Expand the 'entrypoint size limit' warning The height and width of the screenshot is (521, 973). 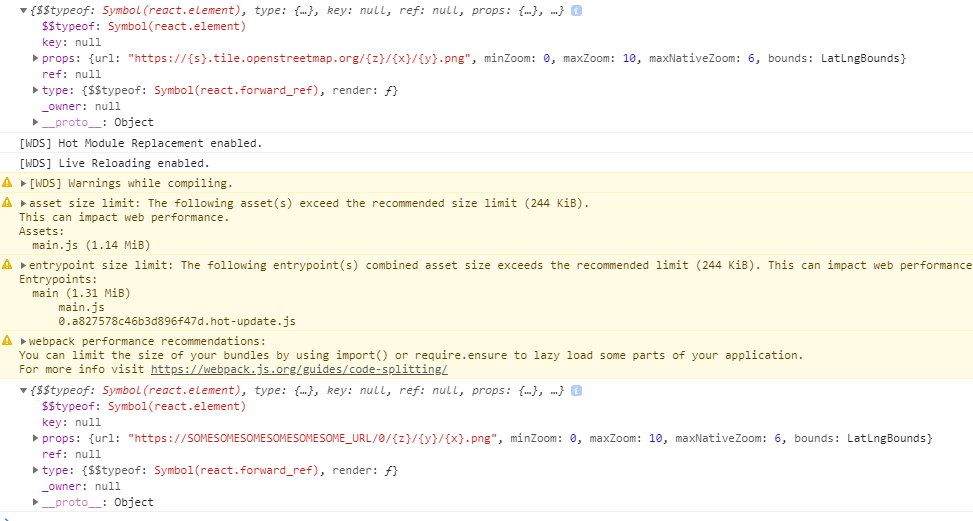[x=24, y=265]
